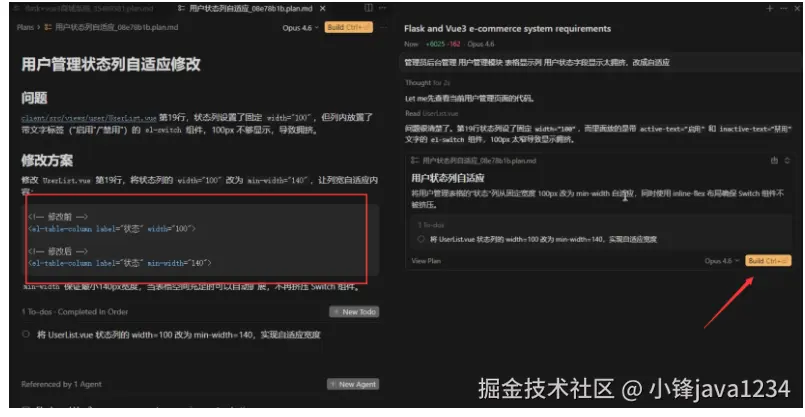Click the user prompt message 管理员后台管理
805x417 pixels.
(x=537, y=62)
